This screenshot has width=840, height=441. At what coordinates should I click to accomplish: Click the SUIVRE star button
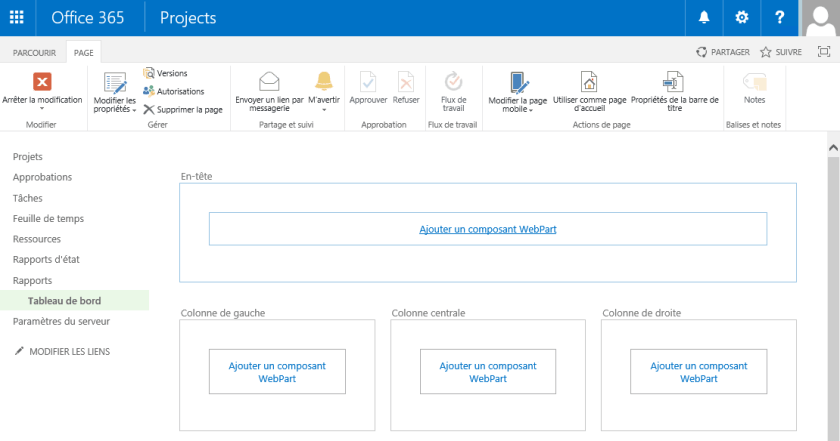pyautogui.click(x=780, y=52)
